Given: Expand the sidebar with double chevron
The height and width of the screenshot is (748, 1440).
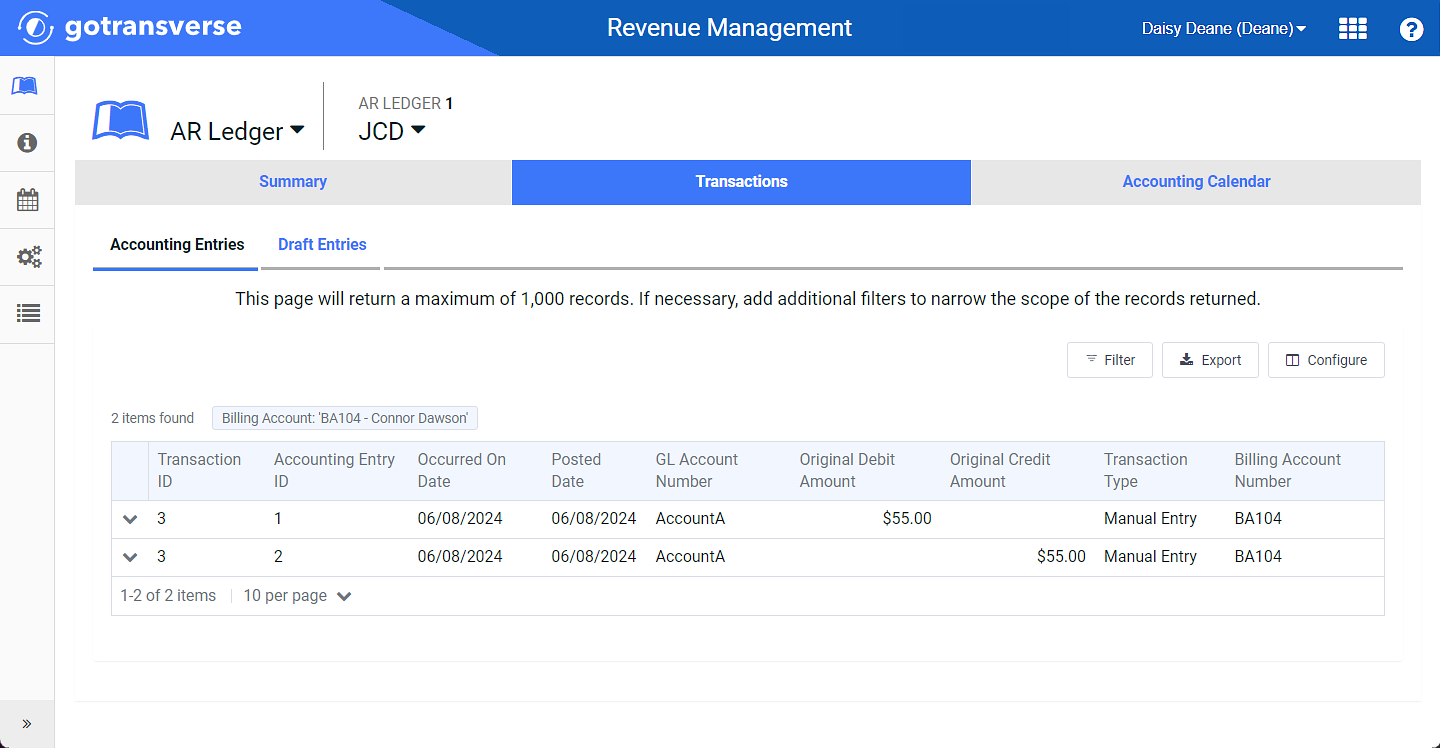Looking at the screenshot, I should [x=27, y=724].
